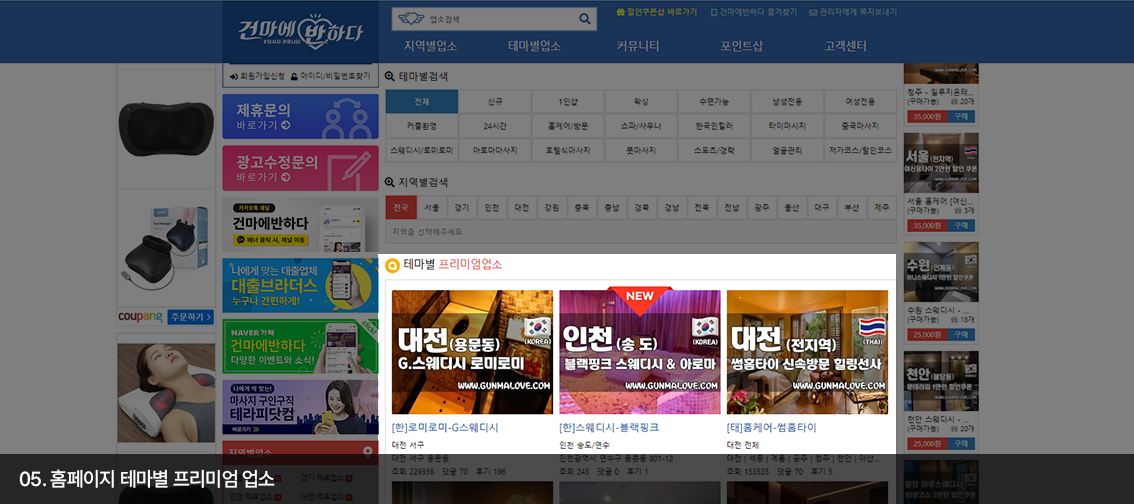Click the map pin icon in the 지역별업소 panel
Viewport: 1134px width, 504px height.
tap(367, 451)
